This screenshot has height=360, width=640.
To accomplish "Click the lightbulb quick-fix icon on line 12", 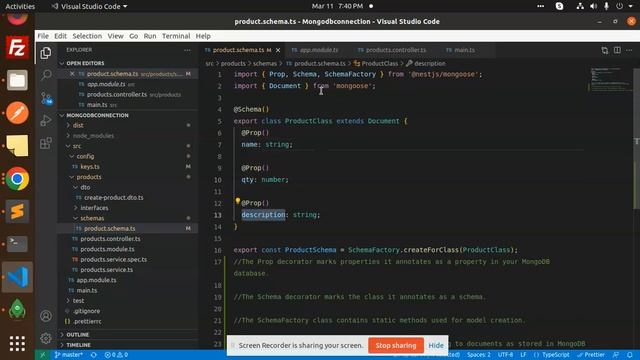I will click(237, 201).
